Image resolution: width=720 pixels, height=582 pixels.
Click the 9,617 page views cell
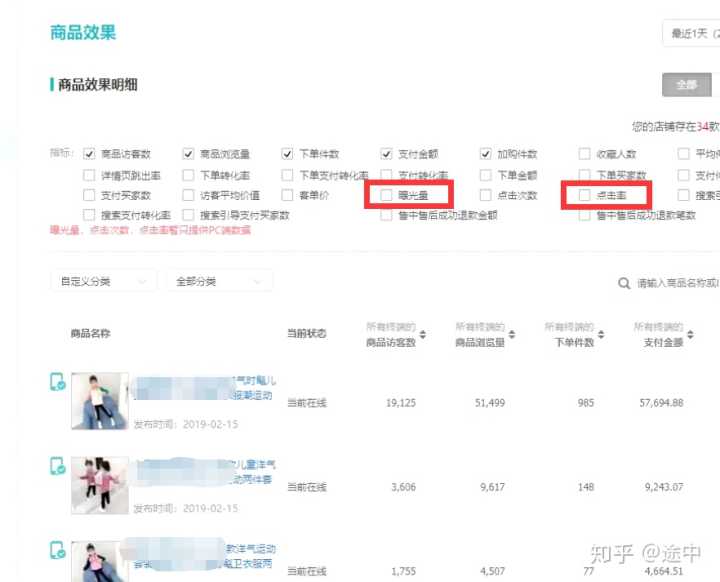point(493,487)
